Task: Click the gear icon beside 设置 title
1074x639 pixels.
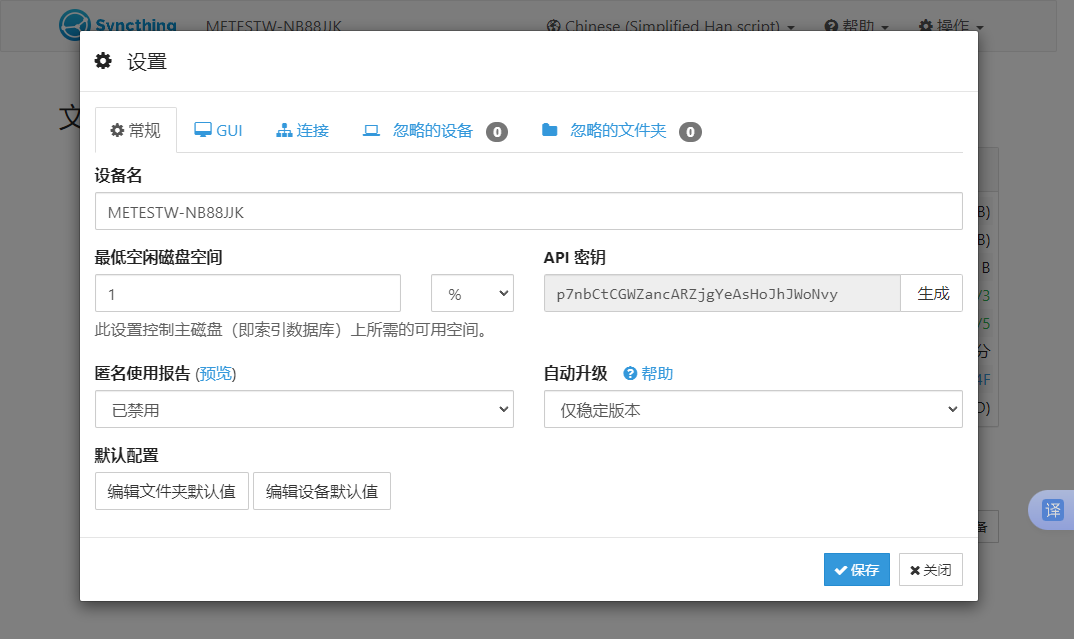Action: coord(103,61)
